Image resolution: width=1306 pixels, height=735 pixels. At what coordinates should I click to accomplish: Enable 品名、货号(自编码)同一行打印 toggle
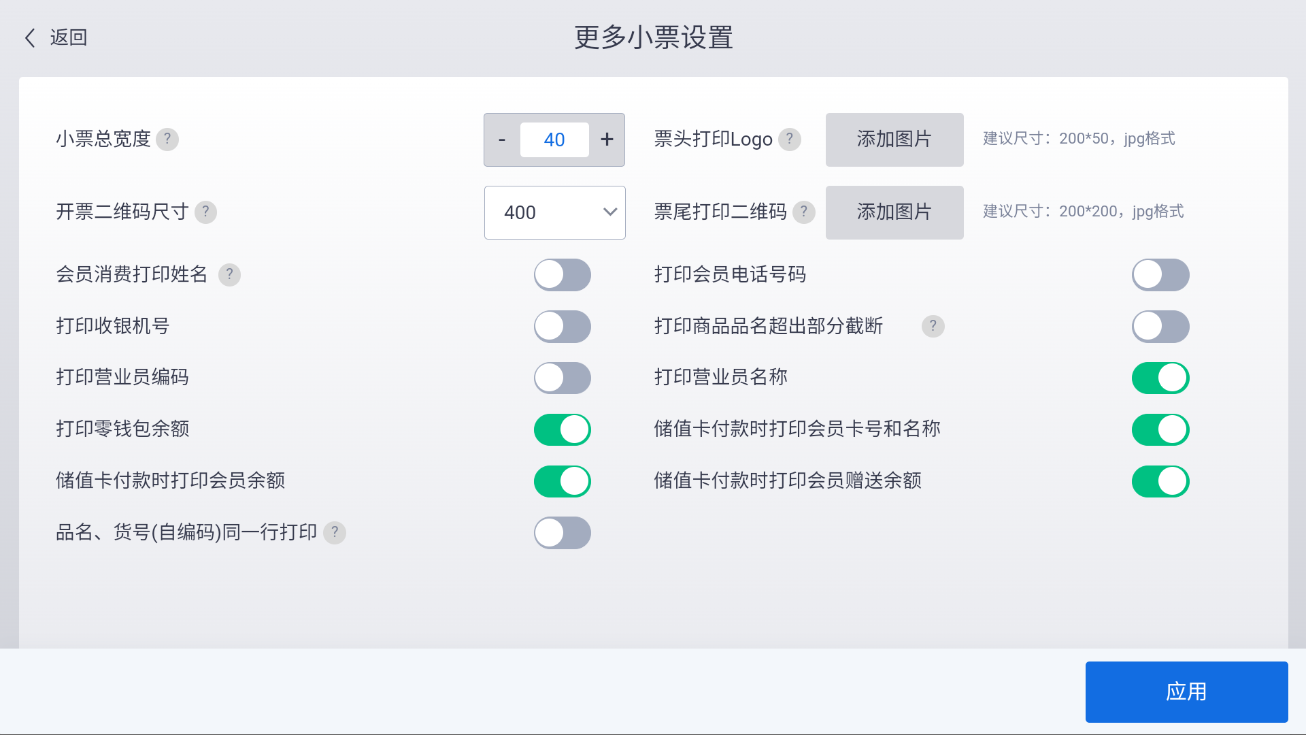tap(562, 533)
